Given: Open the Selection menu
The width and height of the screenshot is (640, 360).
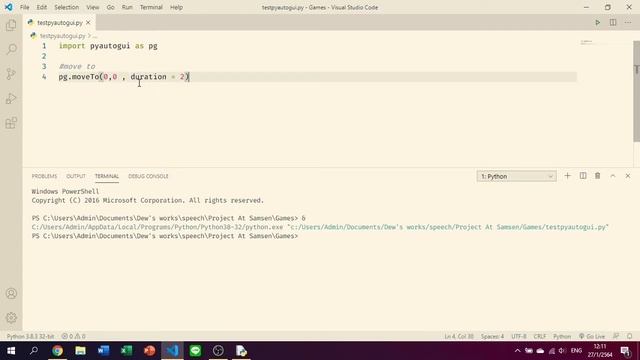Looking at the screenshot, I should [67, 7].
